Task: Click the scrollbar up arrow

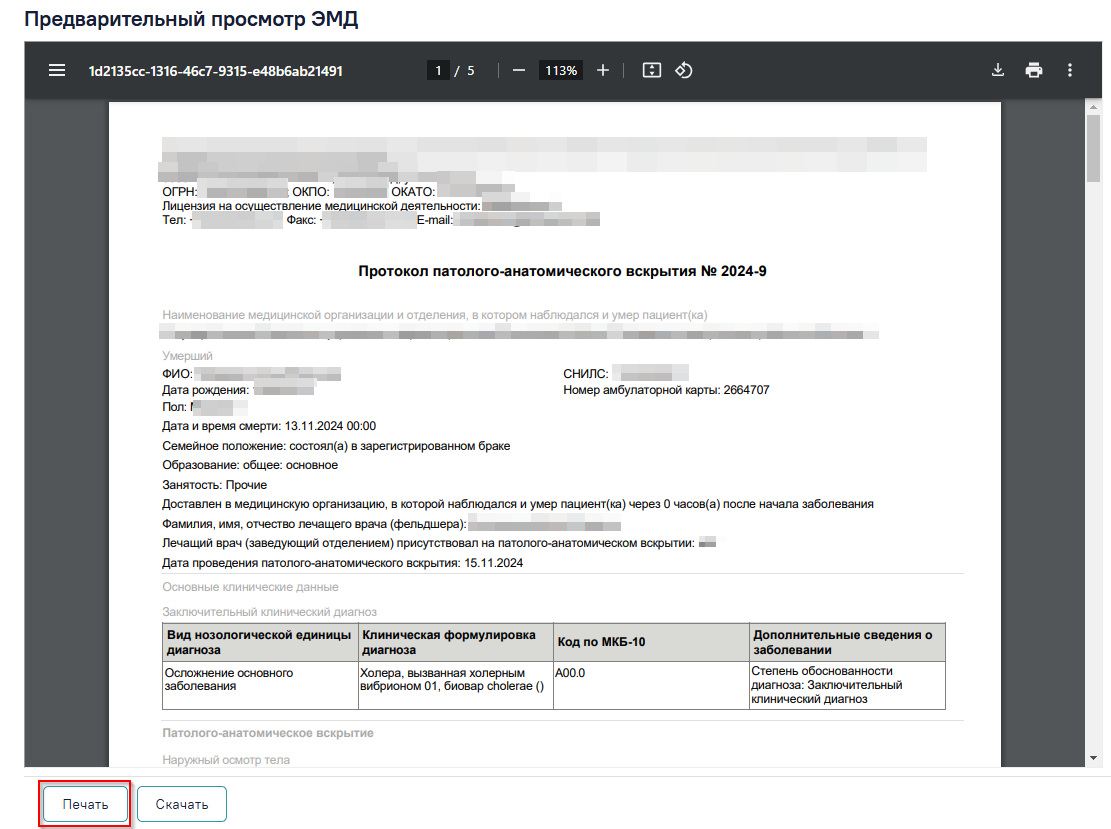Action: (1093, 107)
